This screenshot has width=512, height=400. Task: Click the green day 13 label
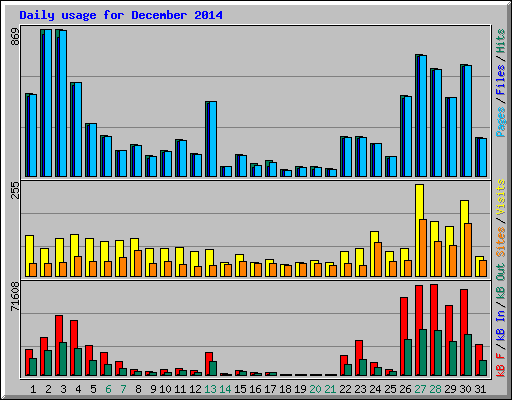[x=210, y=389]
